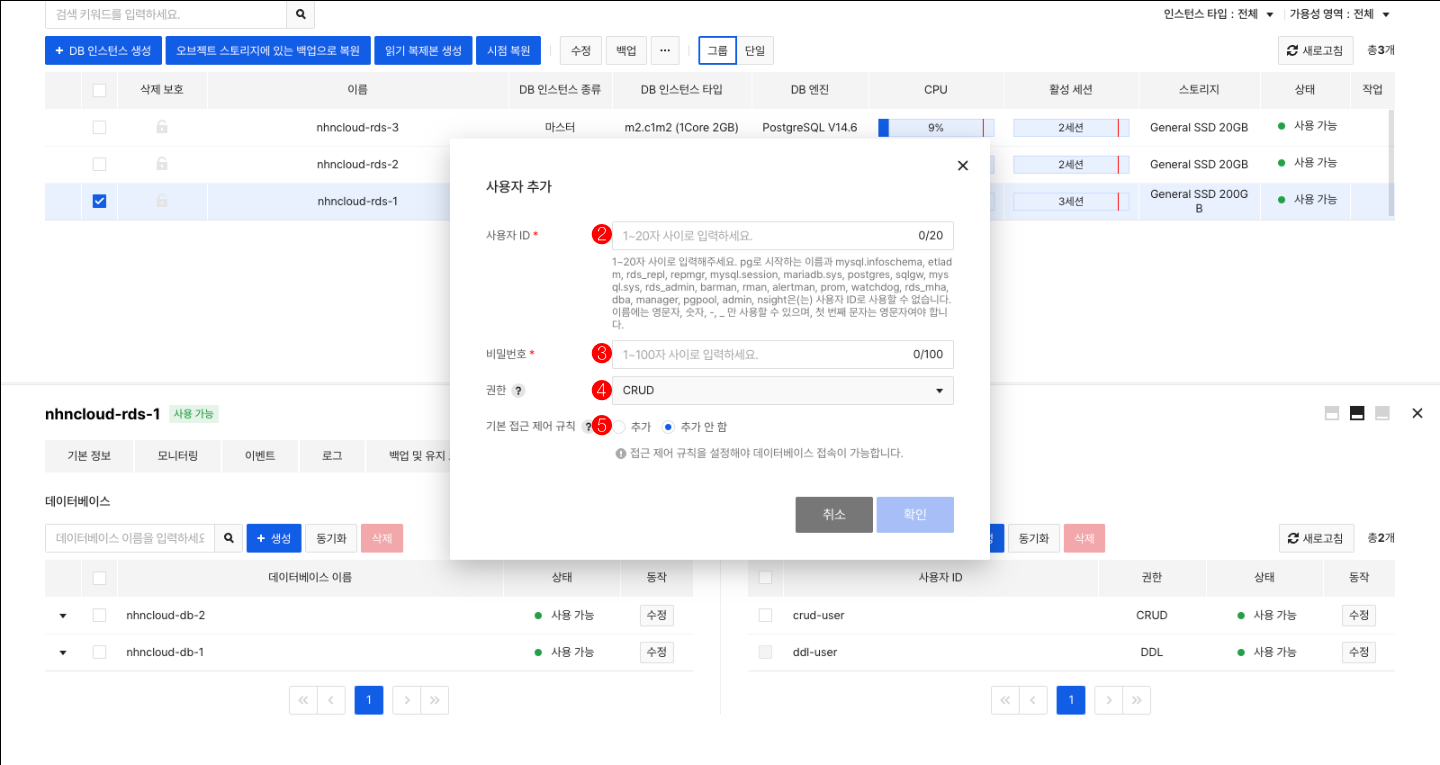The height and width of the screenshot is (765, 1440).
Task: Expand the nhncloud-db-2 row
Action: coord(63,616)
